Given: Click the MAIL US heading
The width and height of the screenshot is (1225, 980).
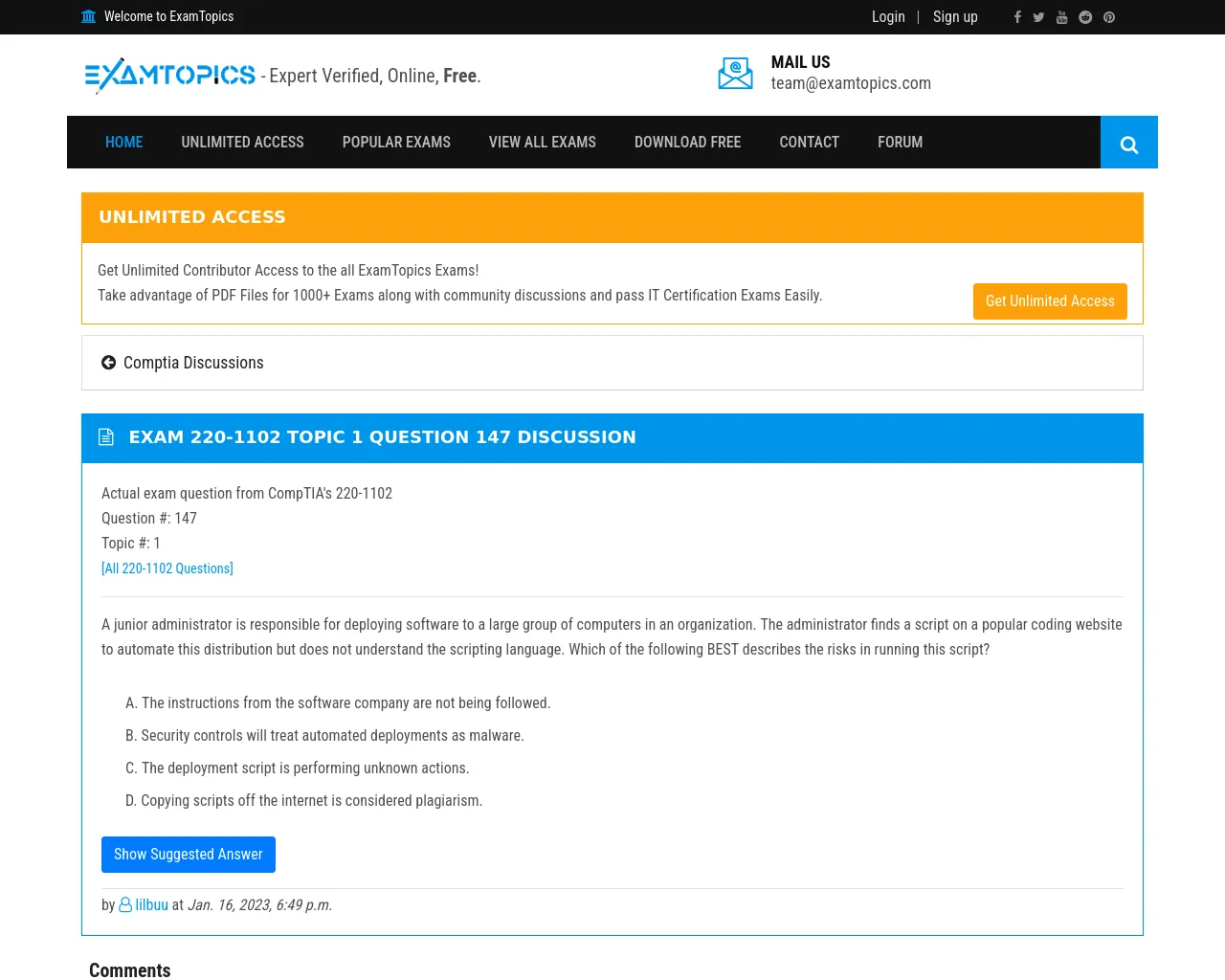Looking at the screenshot, I should pyautogui.click(x=801, y=62).
